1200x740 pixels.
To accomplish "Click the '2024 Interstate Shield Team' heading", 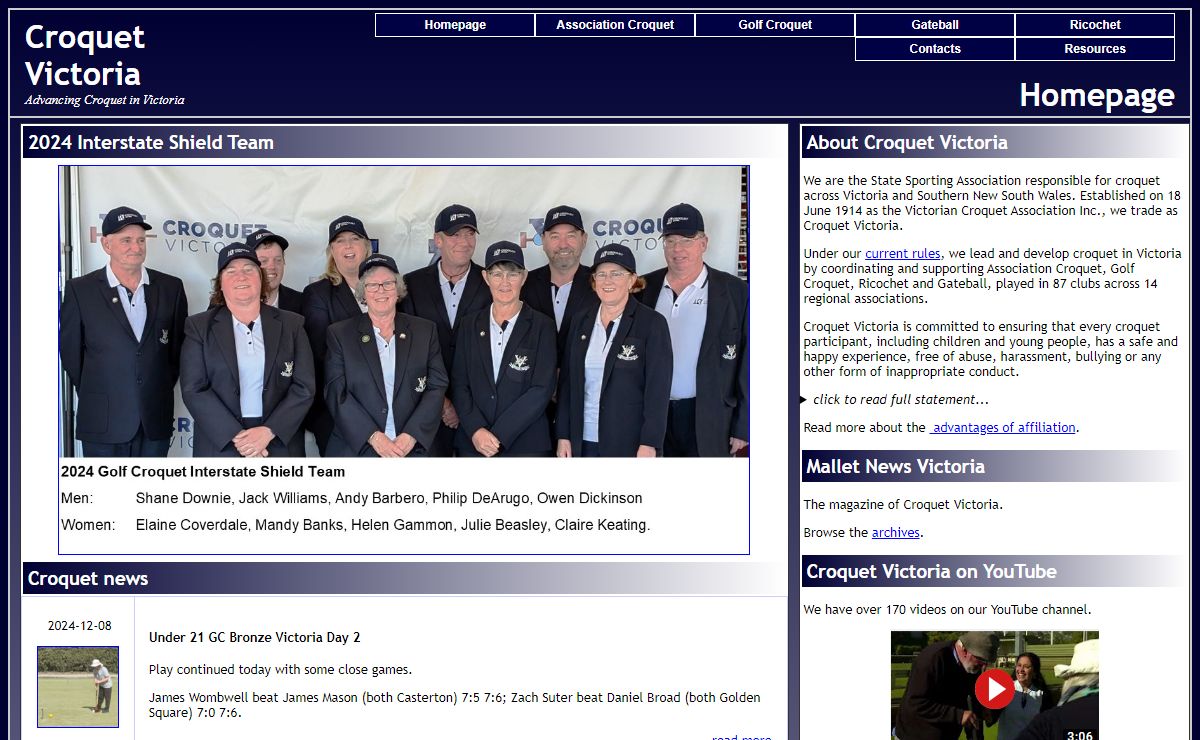I will coord(151,142).
